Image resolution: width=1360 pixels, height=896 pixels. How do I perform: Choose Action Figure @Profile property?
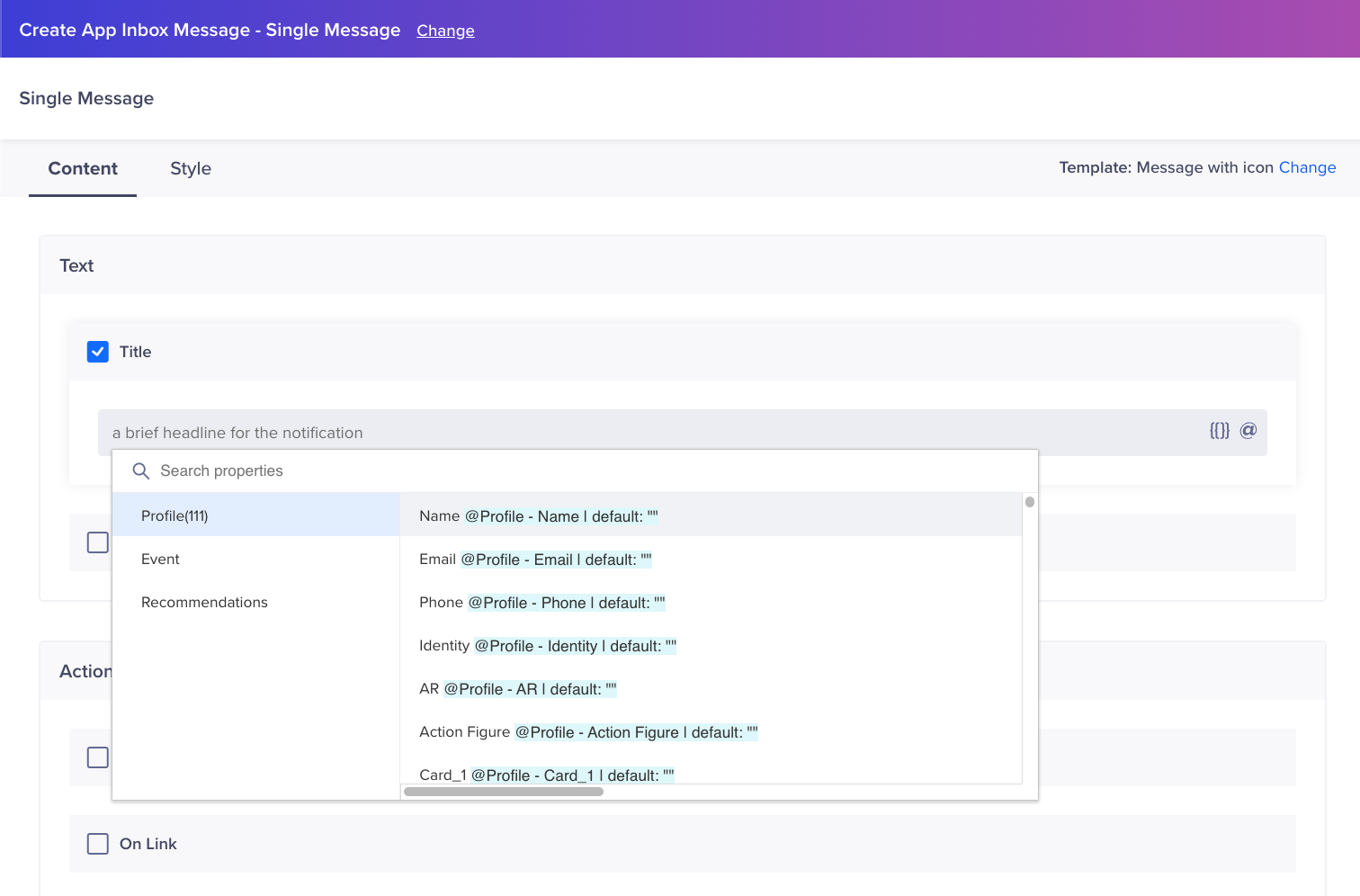[711, 731]
